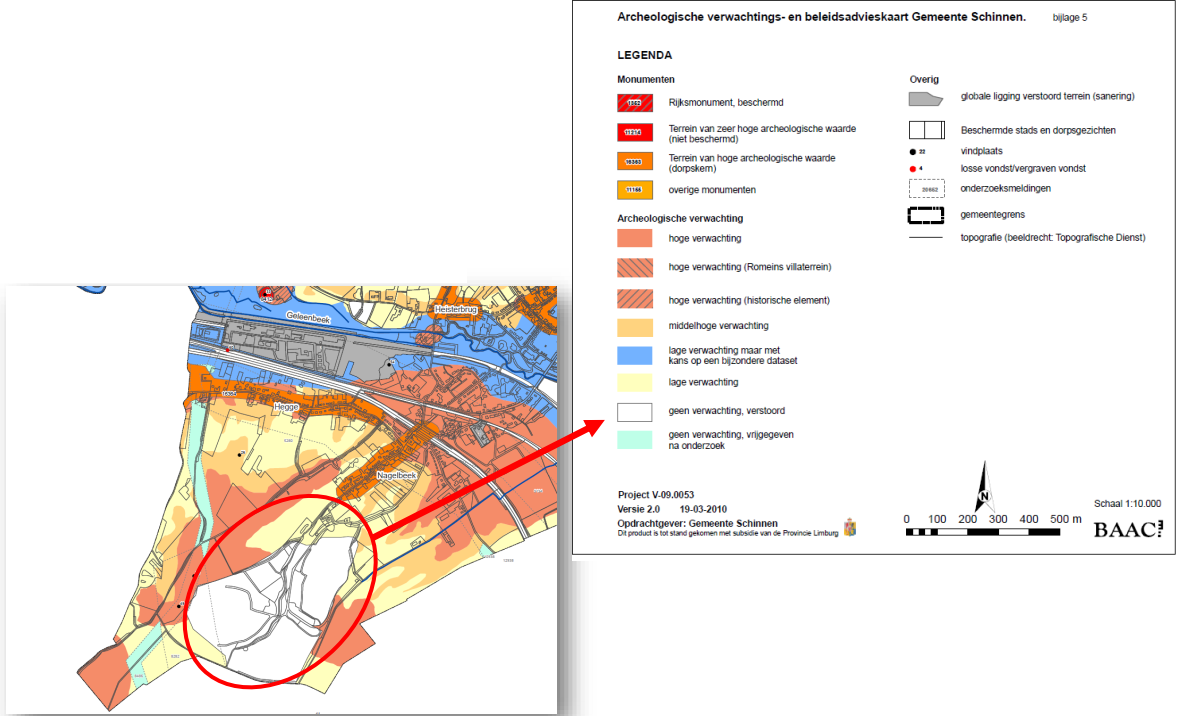
Task: Click the 'Archeologische verwachting' section heading
Action: tap(680, 218)
